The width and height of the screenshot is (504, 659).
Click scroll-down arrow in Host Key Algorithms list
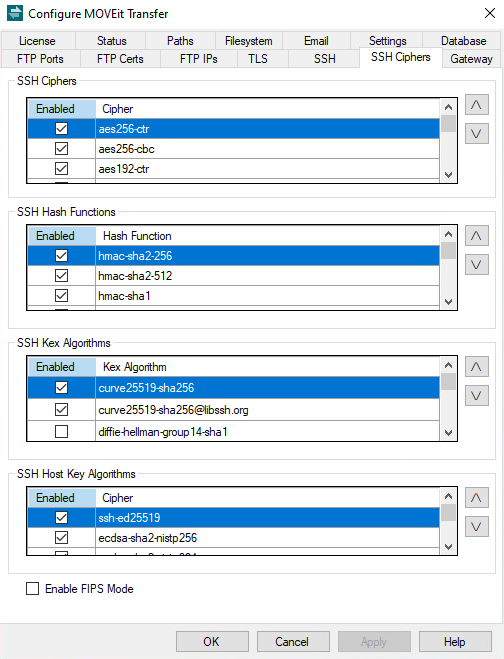click(x=449, y=547)
